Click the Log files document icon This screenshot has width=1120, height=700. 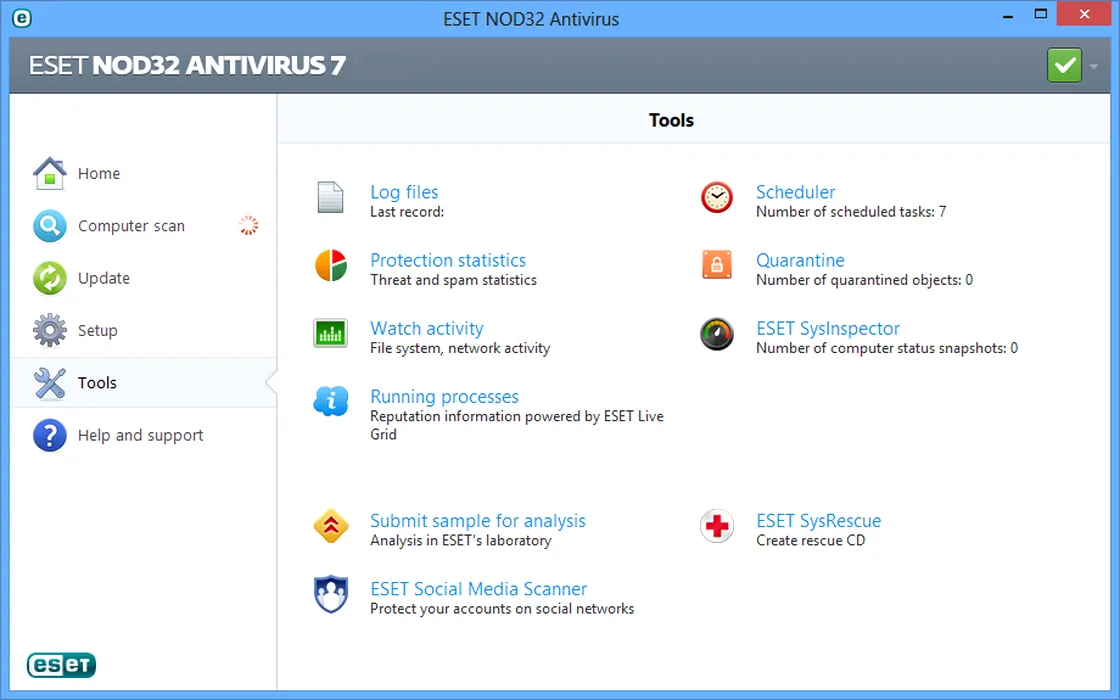point(330,197)
